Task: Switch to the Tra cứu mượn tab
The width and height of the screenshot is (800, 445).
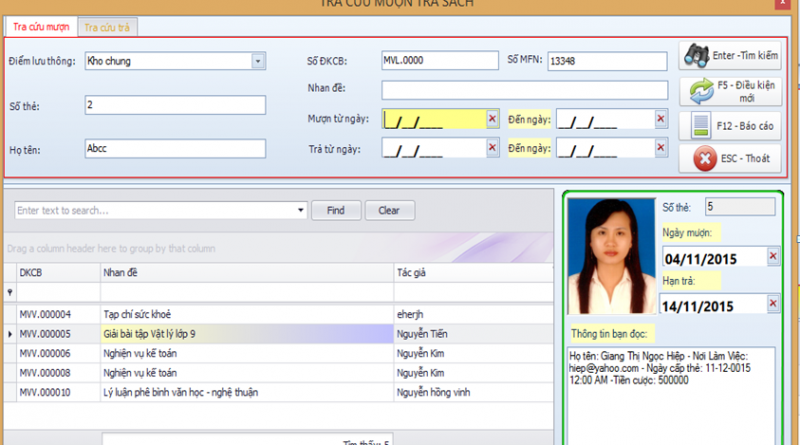Action: point(41,27)
